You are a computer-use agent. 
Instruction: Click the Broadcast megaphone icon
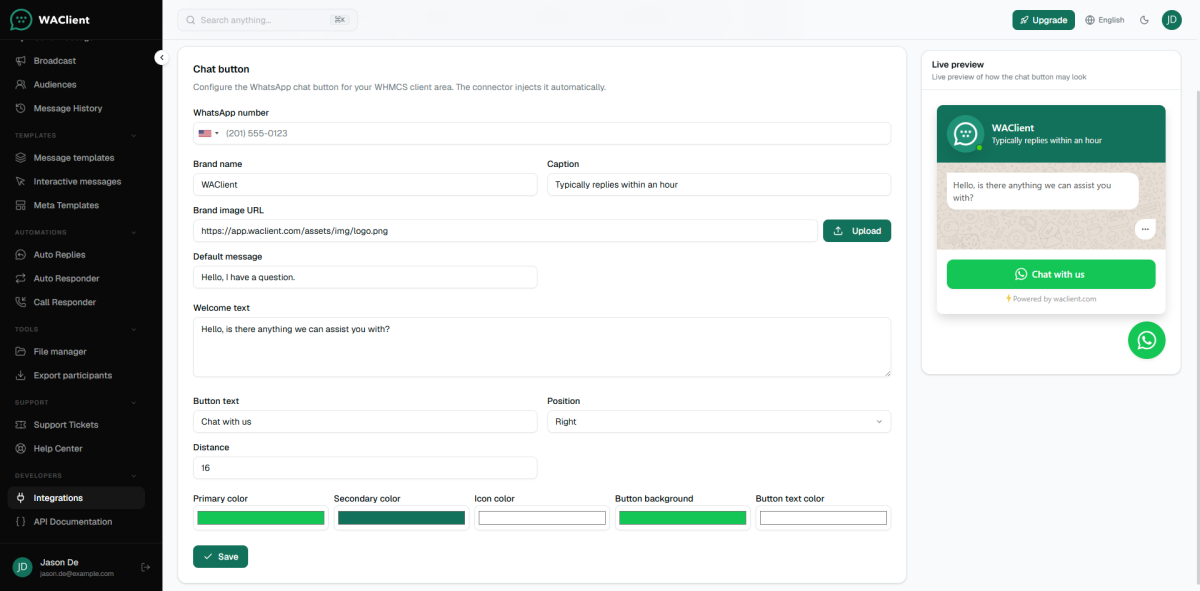point(21,61)
